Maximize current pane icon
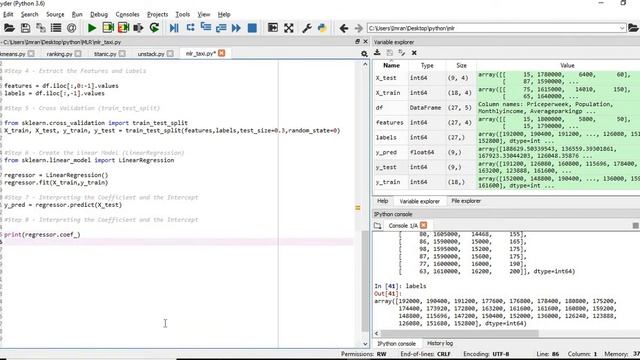 (273, 28)
